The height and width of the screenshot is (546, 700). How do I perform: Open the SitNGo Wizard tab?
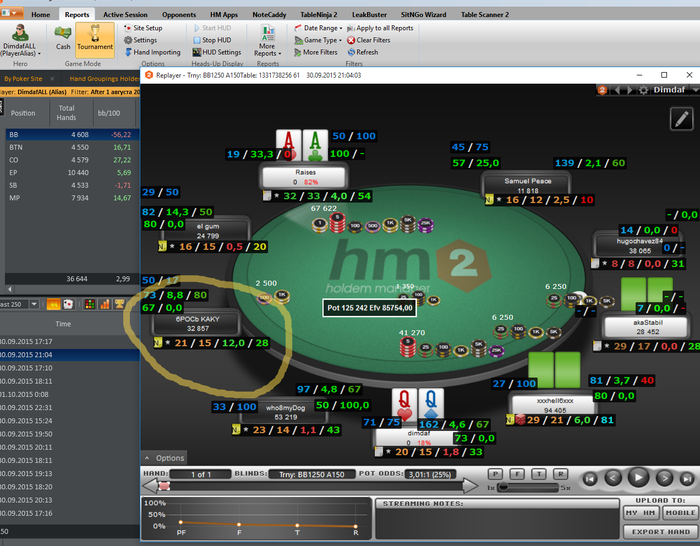click(424, 15)
